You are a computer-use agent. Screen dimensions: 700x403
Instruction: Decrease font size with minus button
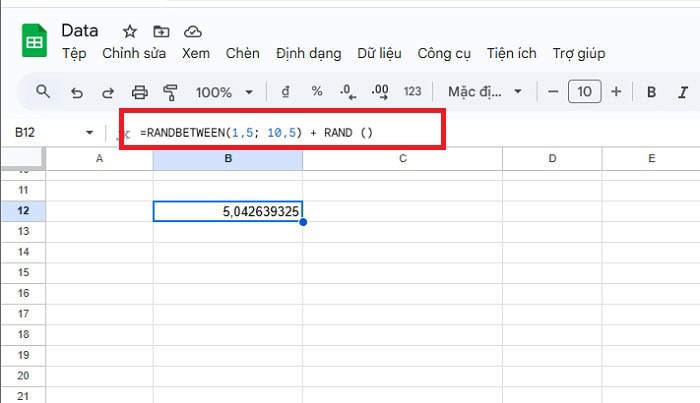coord(552,92)
